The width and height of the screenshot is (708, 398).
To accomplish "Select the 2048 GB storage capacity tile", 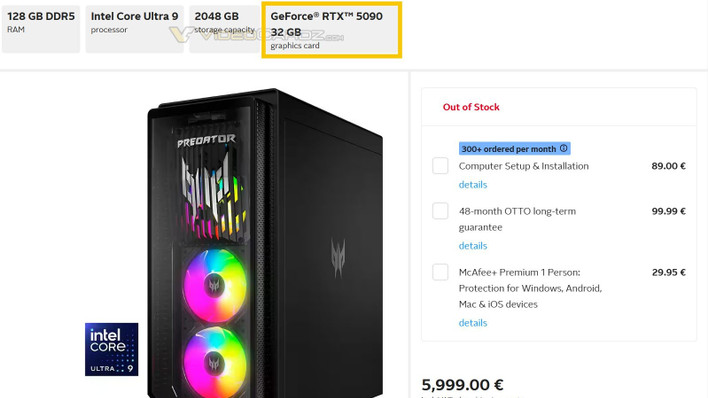I will [x=225, y=29].
